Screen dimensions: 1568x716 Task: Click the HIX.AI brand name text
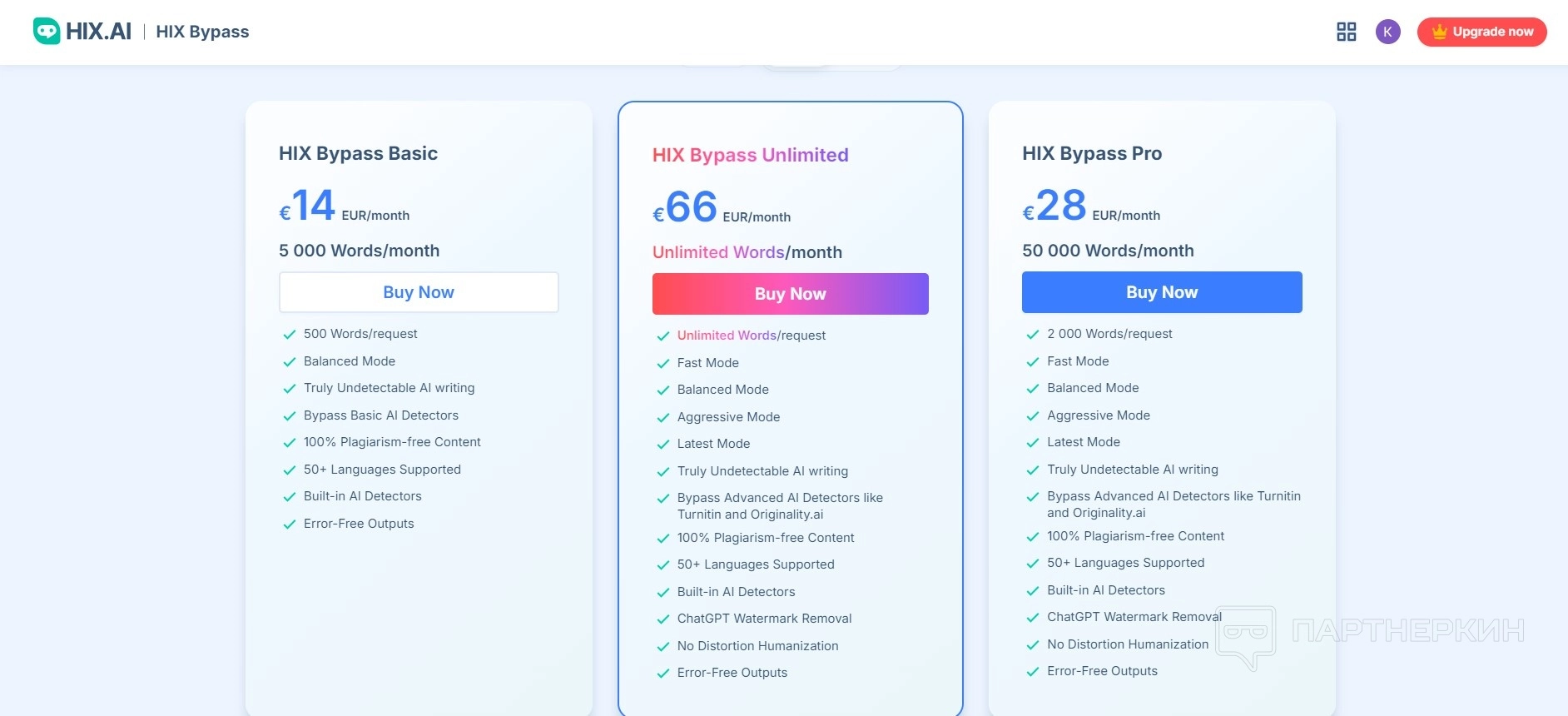click(x=98, y=32)
